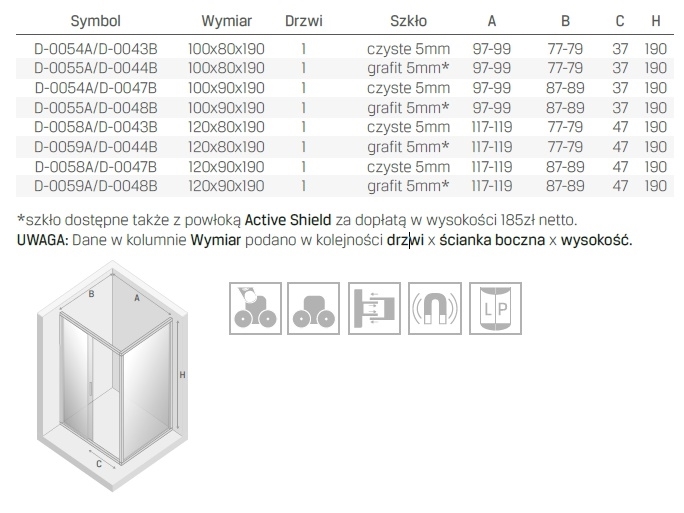Click the Drzwi column header

(x=304, y=21)
